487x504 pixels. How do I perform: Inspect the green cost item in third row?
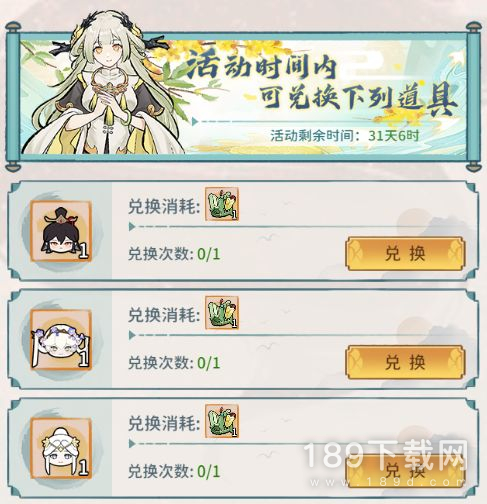(x=222, y=421)
